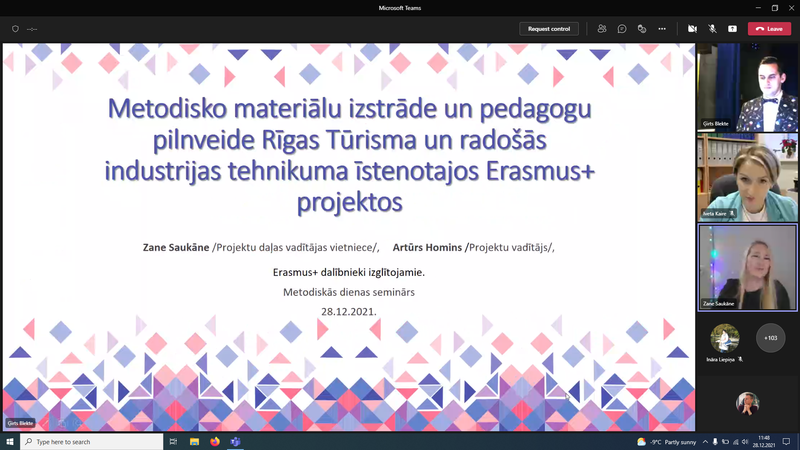This screenshot has width=800, height=450.
Task: Show the participants panel
Action: pyautogui.click(x=602, y=29)
